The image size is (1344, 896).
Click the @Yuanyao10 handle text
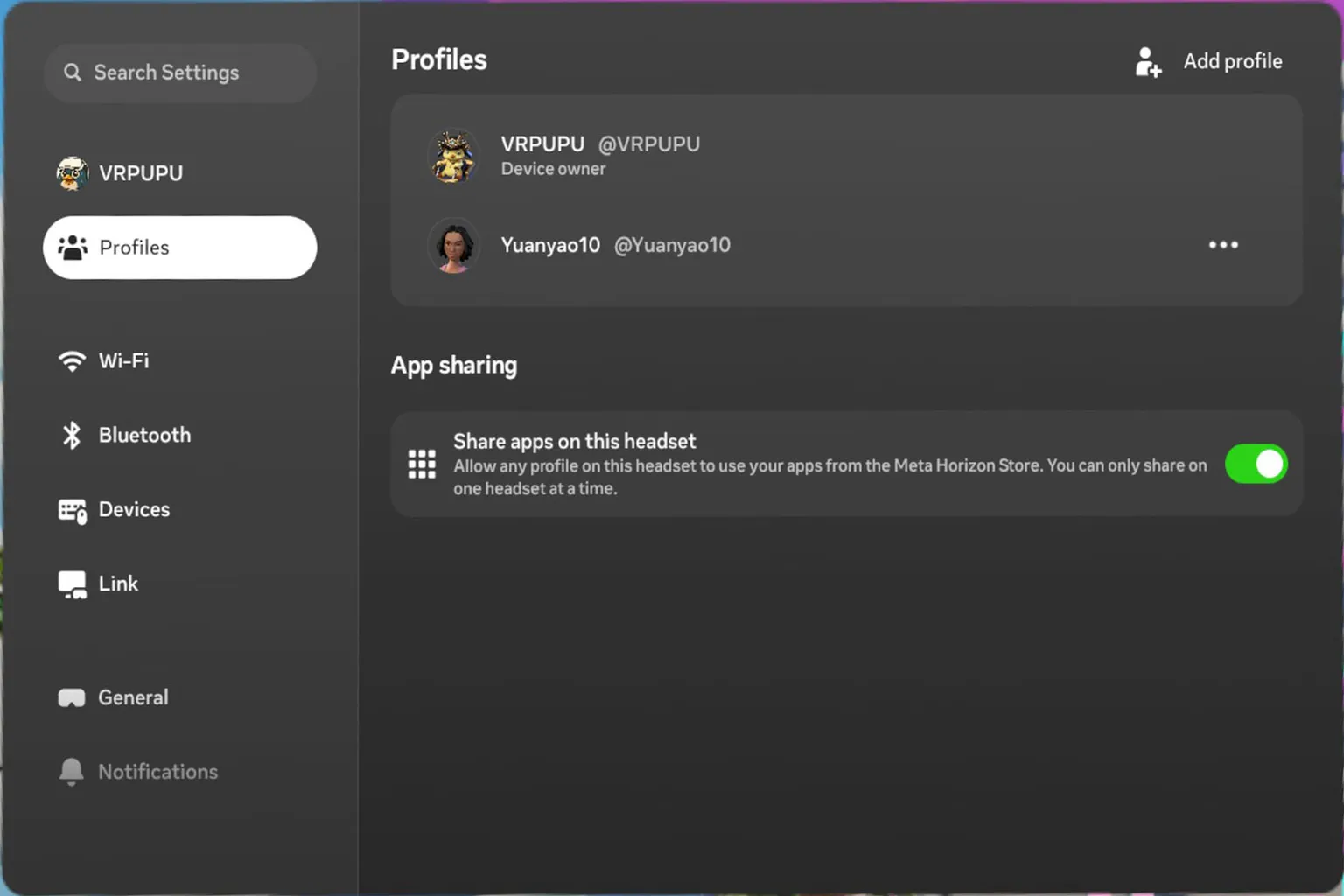(672, 245)
